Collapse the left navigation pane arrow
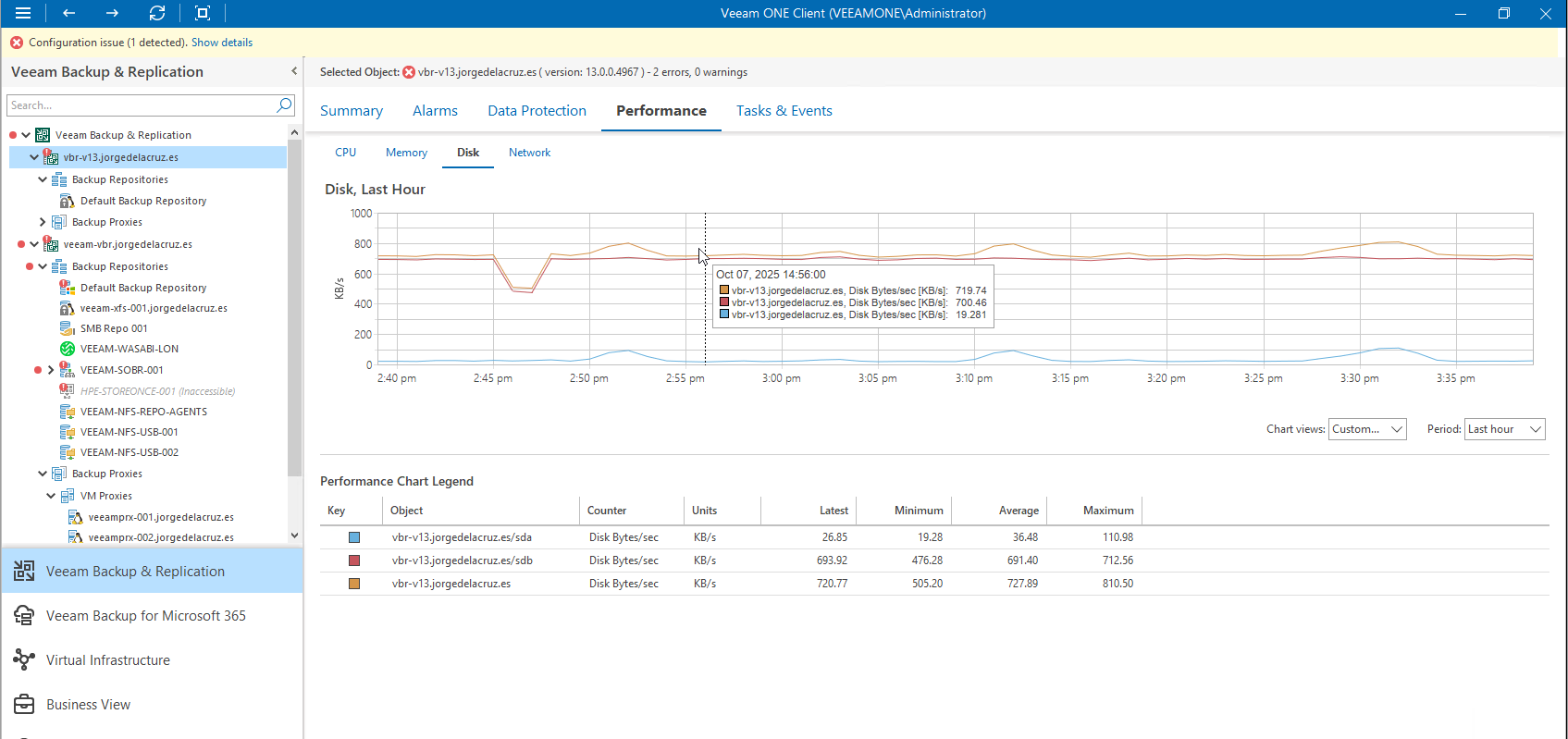Viewport: 1568px width, 739px height. click(294, 71)
